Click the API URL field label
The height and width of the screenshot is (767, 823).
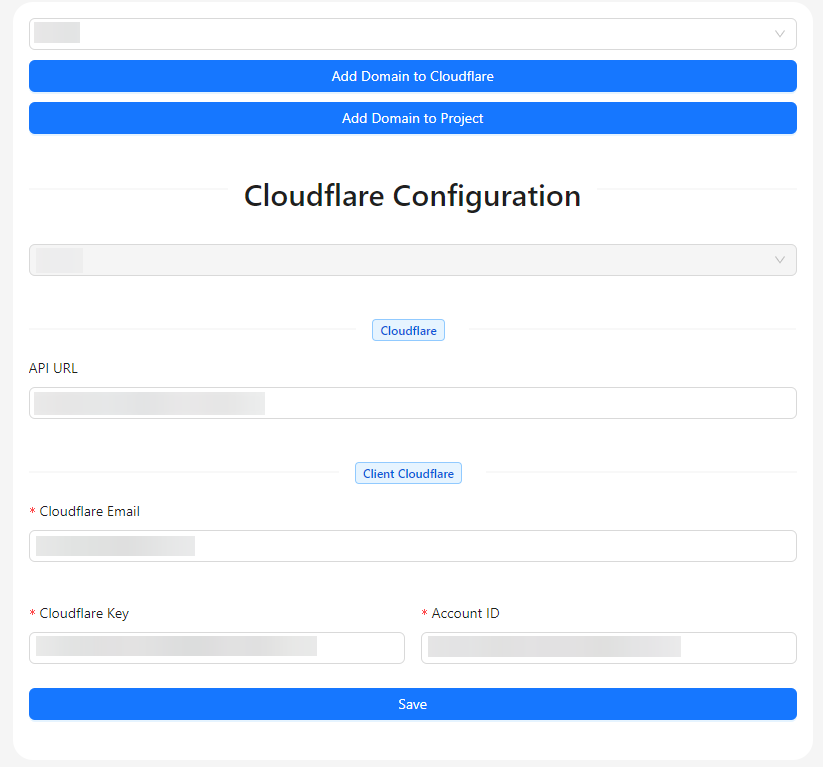pos(53,368)
